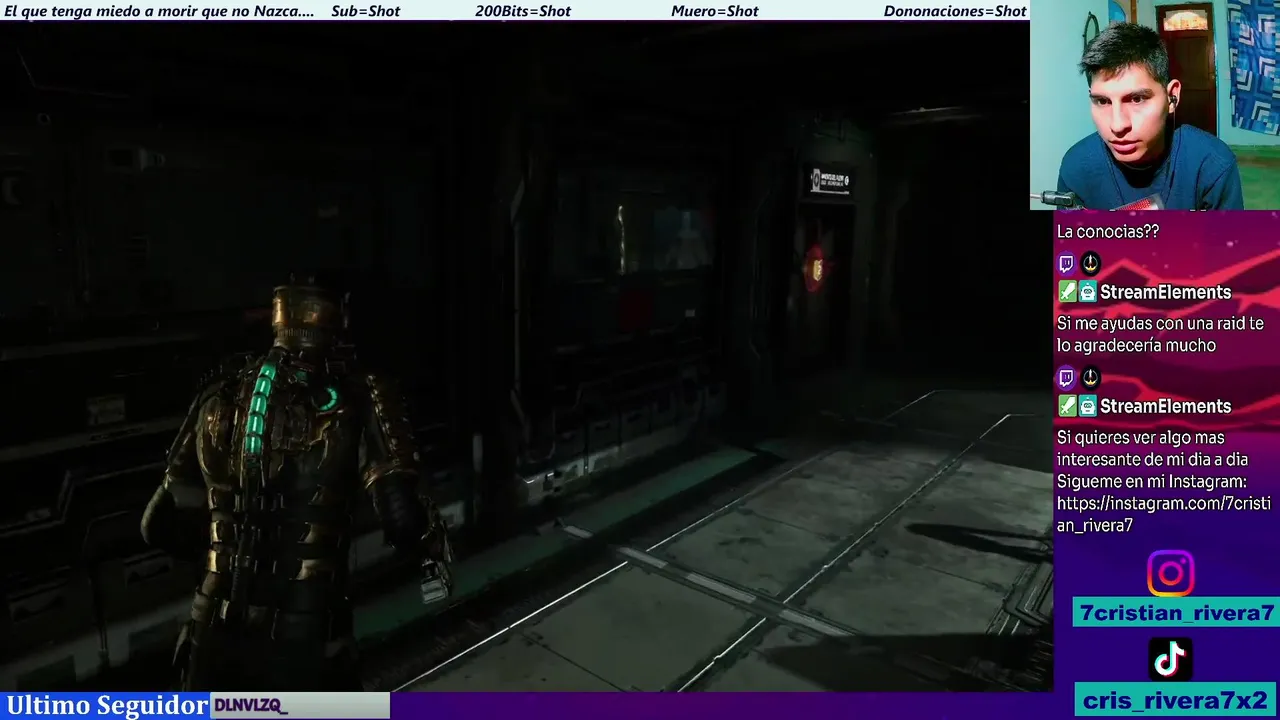Click the cris_rivera7x2 TikTok handle label
The width and height of the screenshot is (1280, 720).
(1175, 700)
